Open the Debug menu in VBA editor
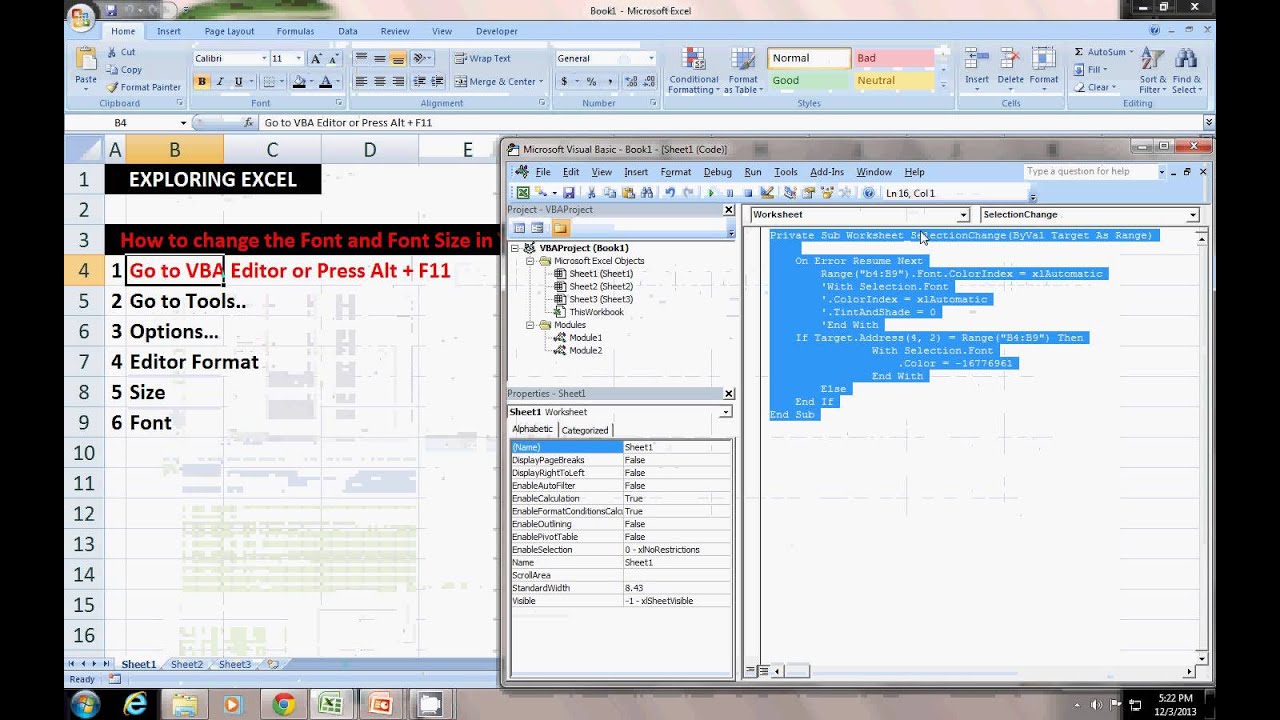Image resolution: width=1280 pixels, height=720 pixels. (717, 172)
